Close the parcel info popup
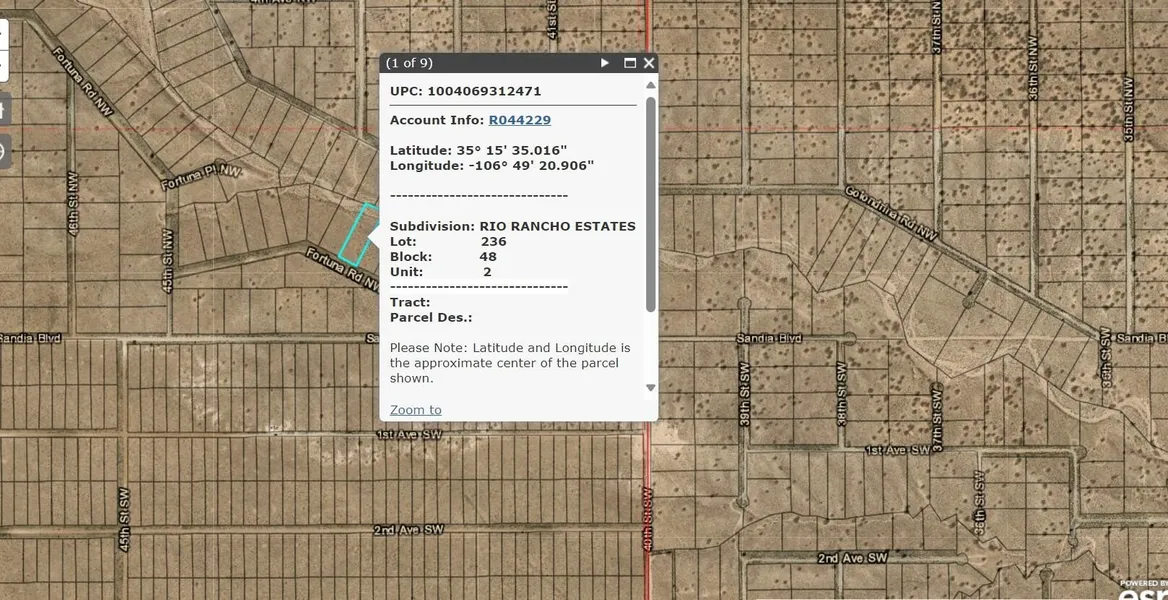1168x600 pixels. click(649, 63)
